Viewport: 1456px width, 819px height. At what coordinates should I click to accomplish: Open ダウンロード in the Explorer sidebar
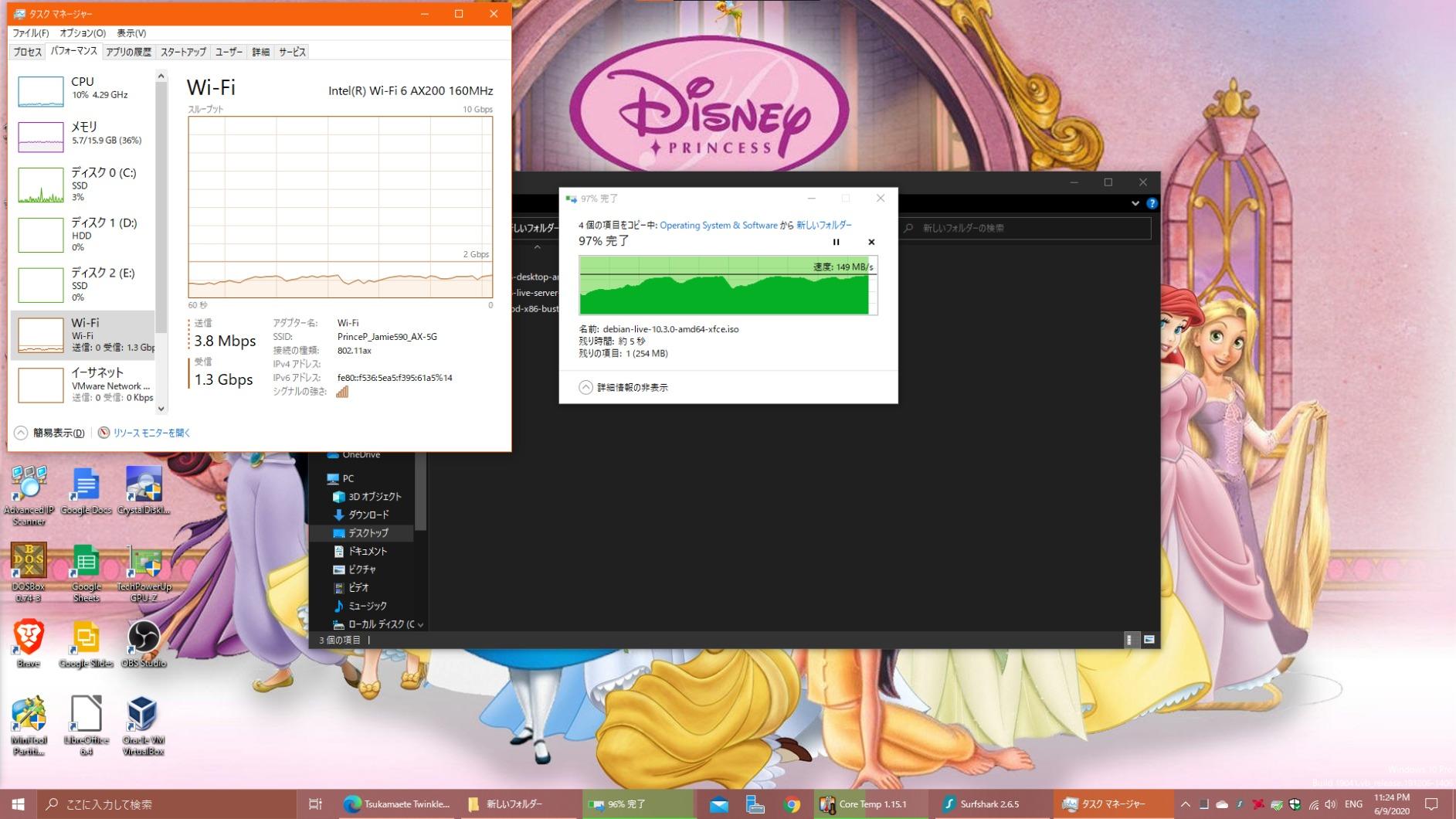(361, 515)
